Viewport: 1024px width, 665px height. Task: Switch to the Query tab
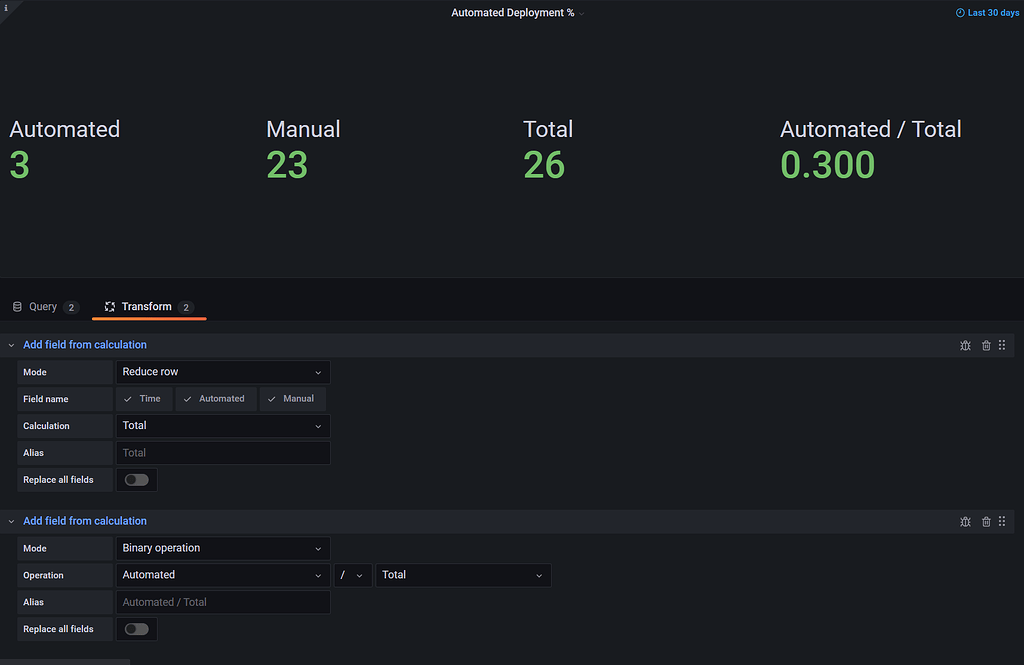(x=45, y=306)
